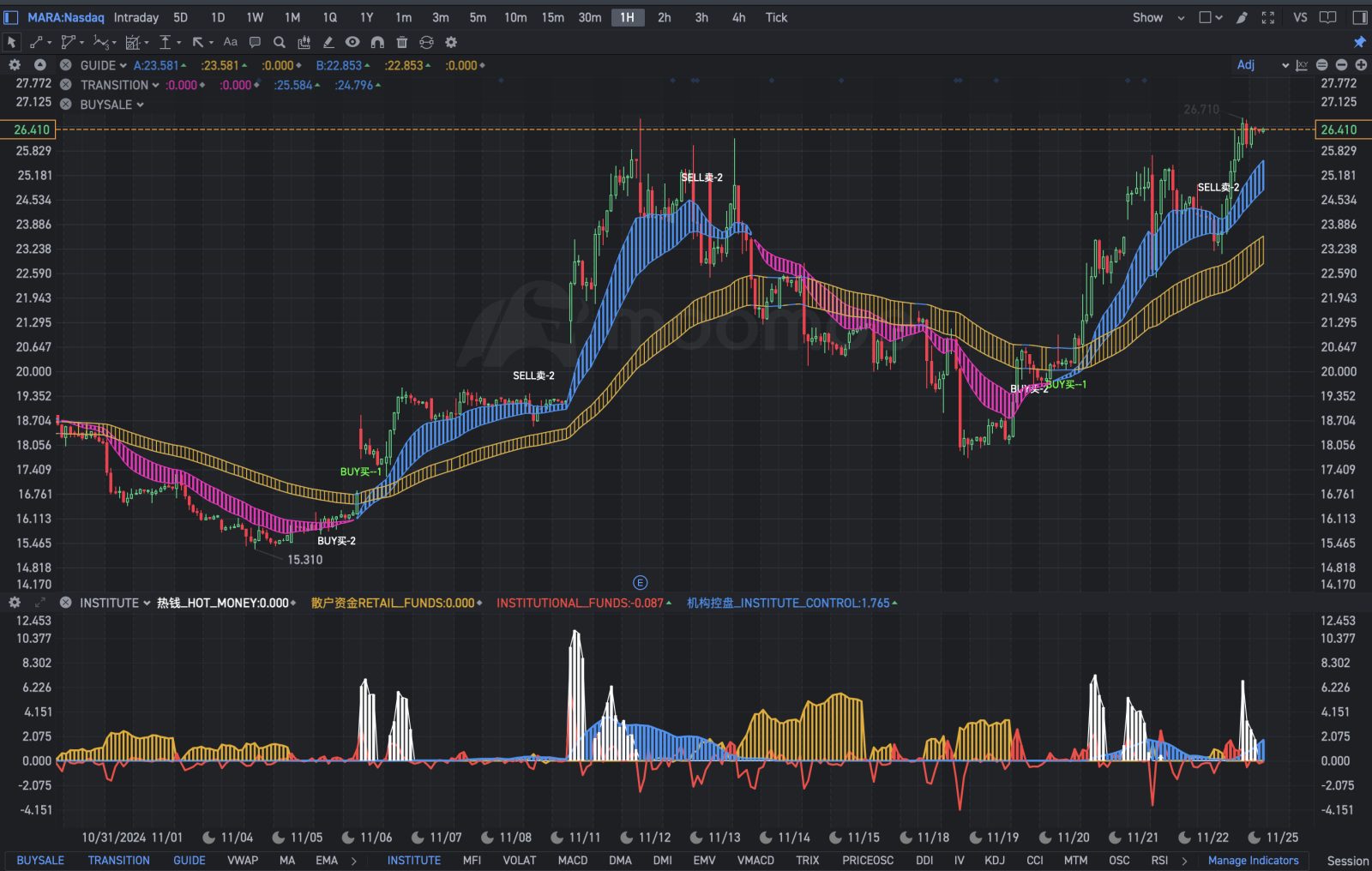The height and width of the screenshot is (871, 1372).
Task: Open the VS compare feature
Action: click(x=1300, y=17)
